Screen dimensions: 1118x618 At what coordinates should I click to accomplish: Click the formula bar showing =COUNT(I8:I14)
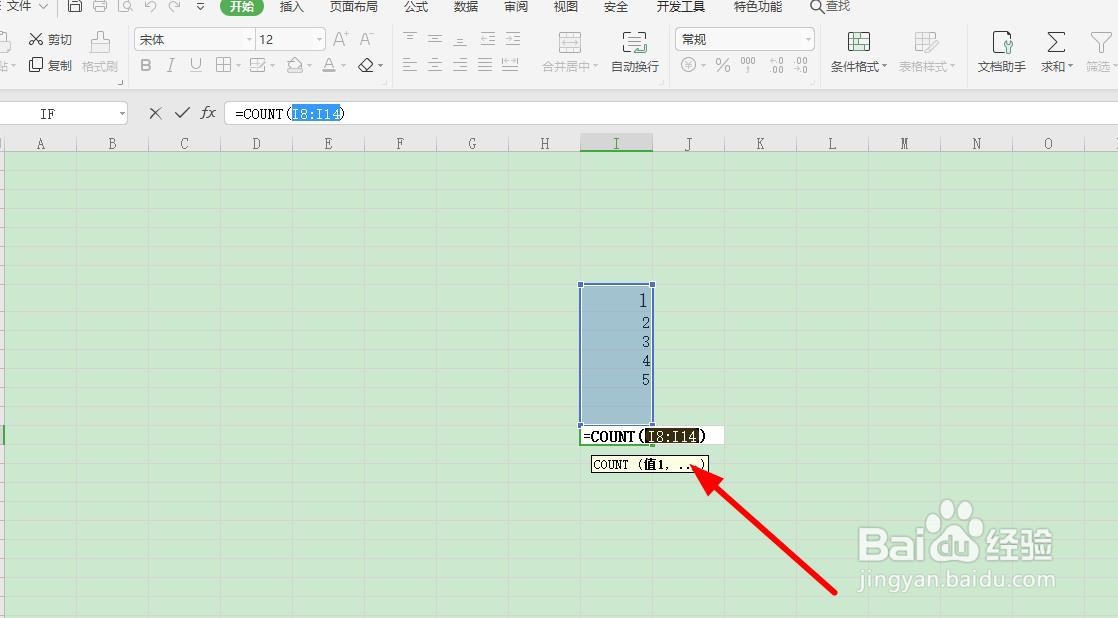click(x=670, y=113)
